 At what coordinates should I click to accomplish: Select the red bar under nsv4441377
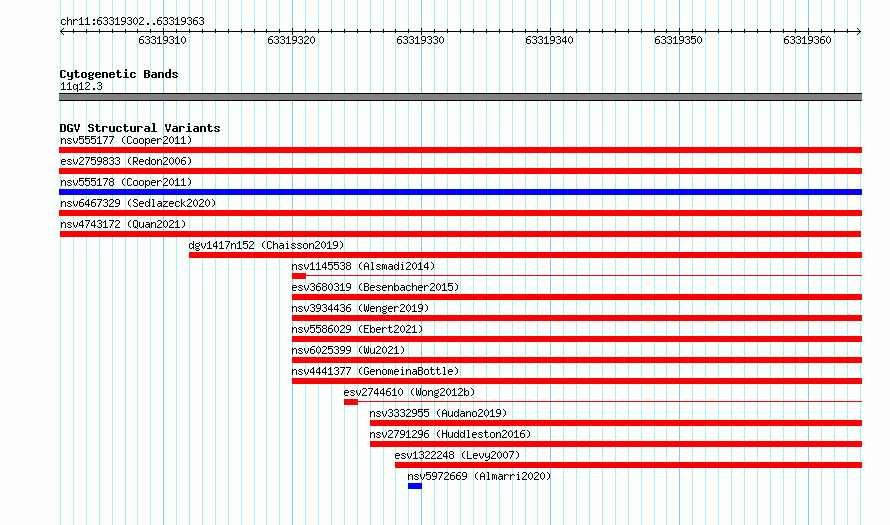click(x=577, y=381)
